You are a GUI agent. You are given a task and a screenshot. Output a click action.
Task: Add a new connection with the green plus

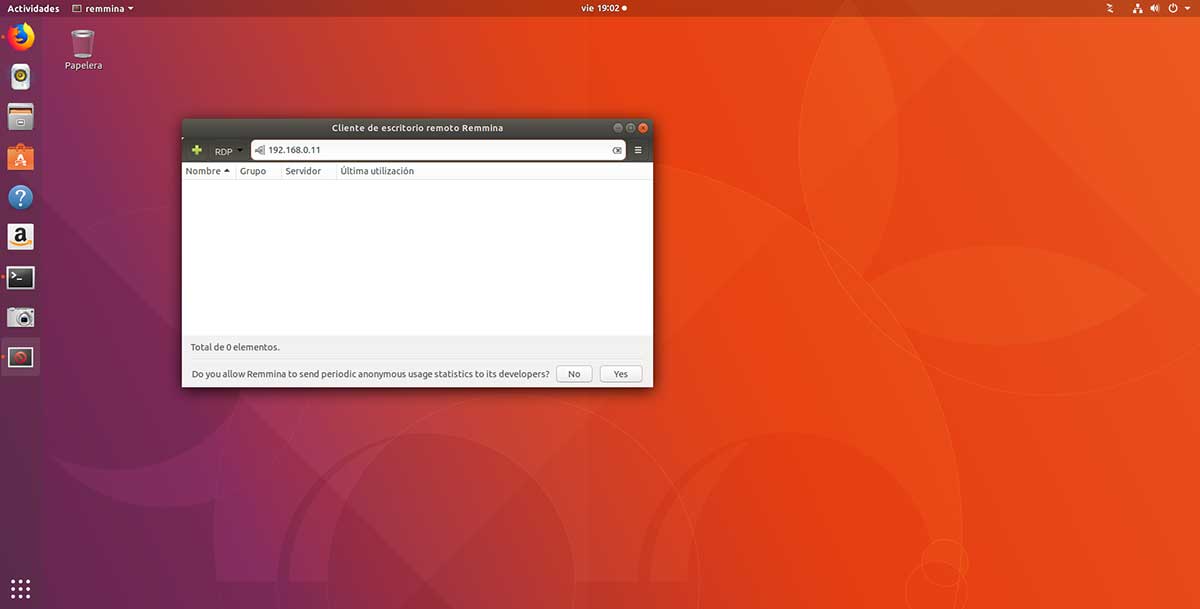coord(197,151)
